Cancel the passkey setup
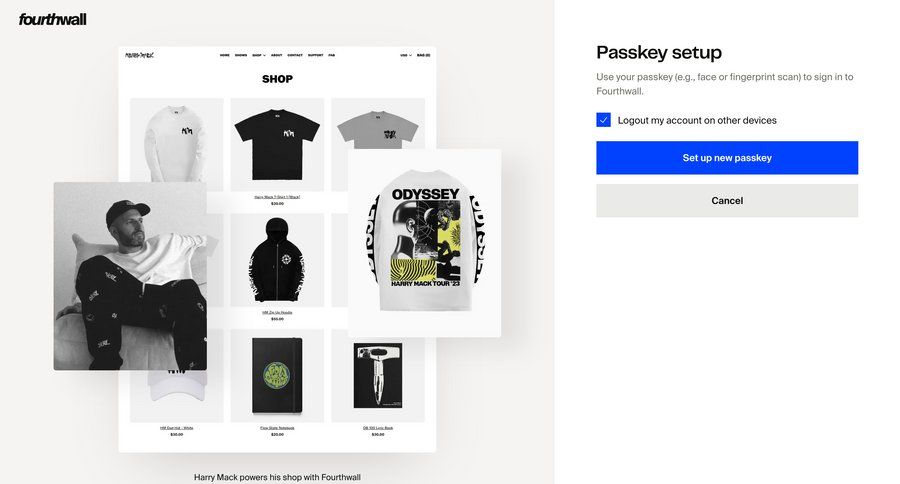Screen dimensions: 900x484 (727, 200)
